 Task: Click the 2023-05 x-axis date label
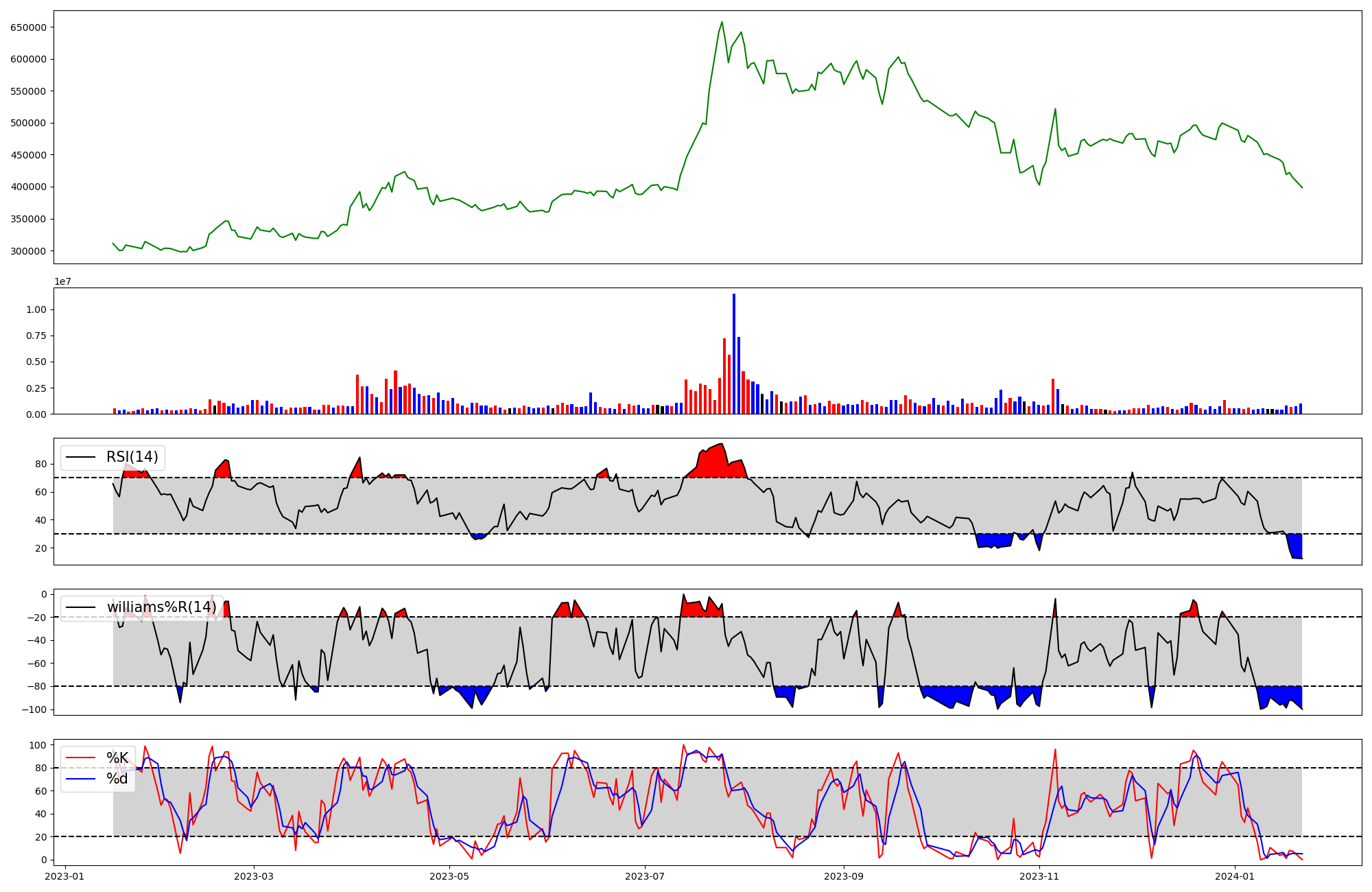pos(450,876)
